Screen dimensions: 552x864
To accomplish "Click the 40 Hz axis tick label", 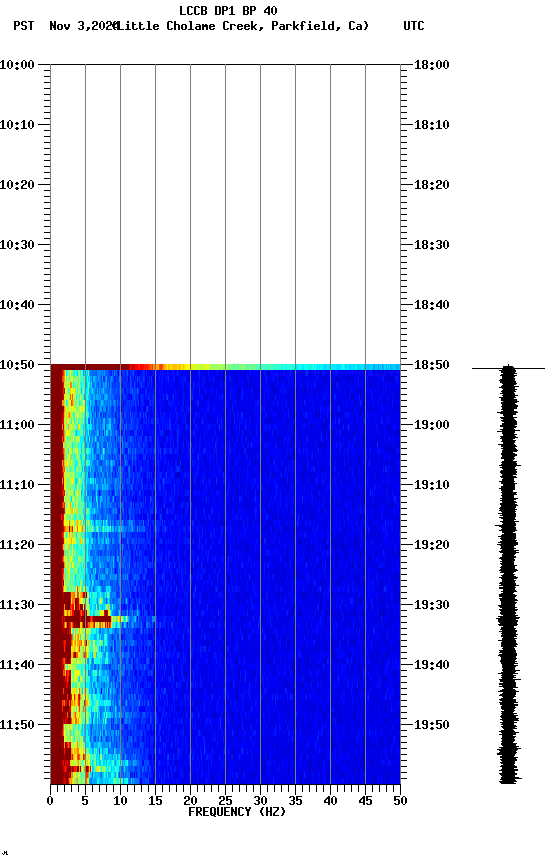I will 331,801.
